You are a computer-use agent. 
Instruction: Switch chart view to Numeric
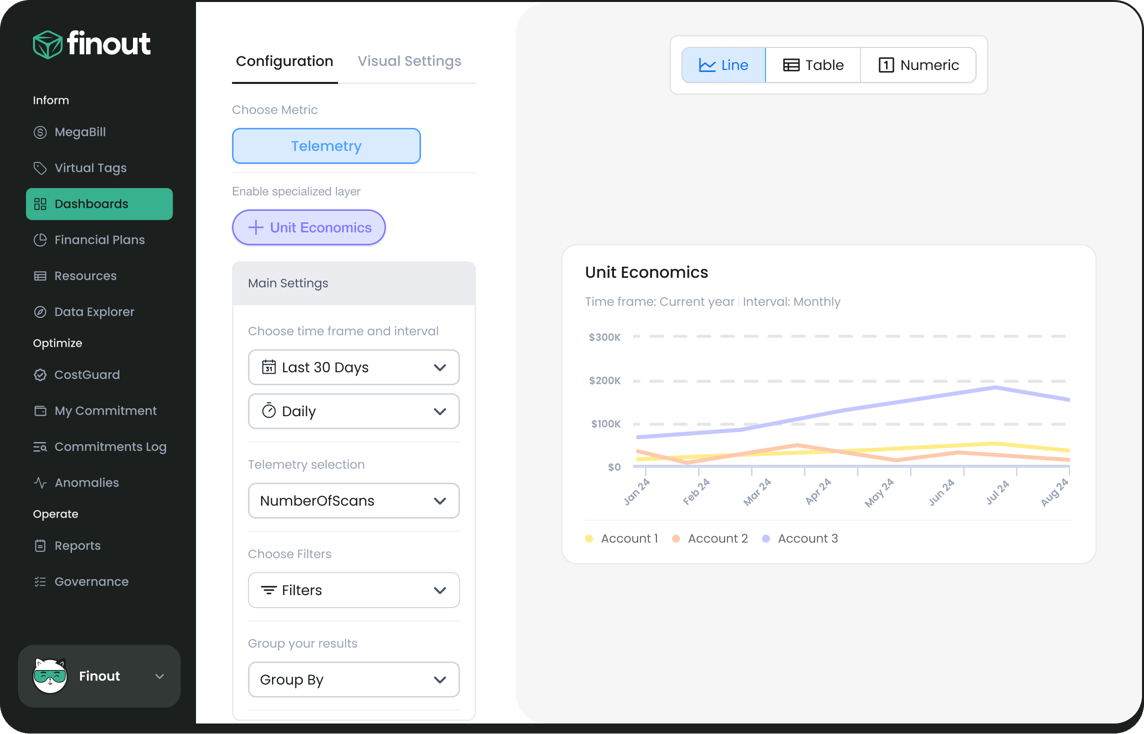point(918,65)
